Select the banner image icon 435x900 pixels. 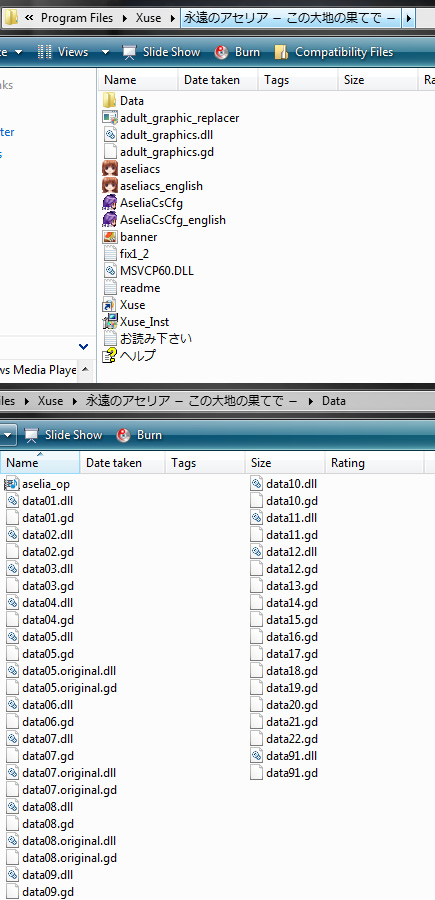coord(110,237)
